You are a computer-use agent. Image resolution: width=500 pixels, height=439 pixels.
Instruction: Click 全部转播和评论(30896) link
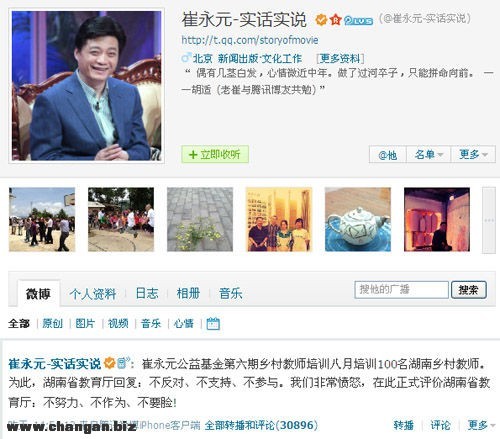click(261, 425)
